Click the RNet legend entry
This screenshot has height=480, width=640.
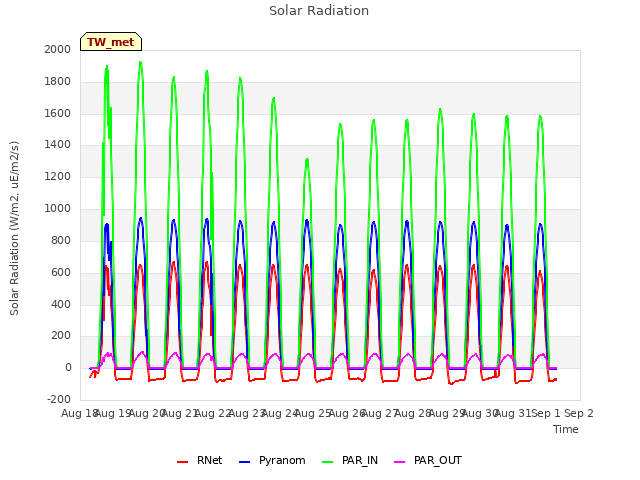200,461
